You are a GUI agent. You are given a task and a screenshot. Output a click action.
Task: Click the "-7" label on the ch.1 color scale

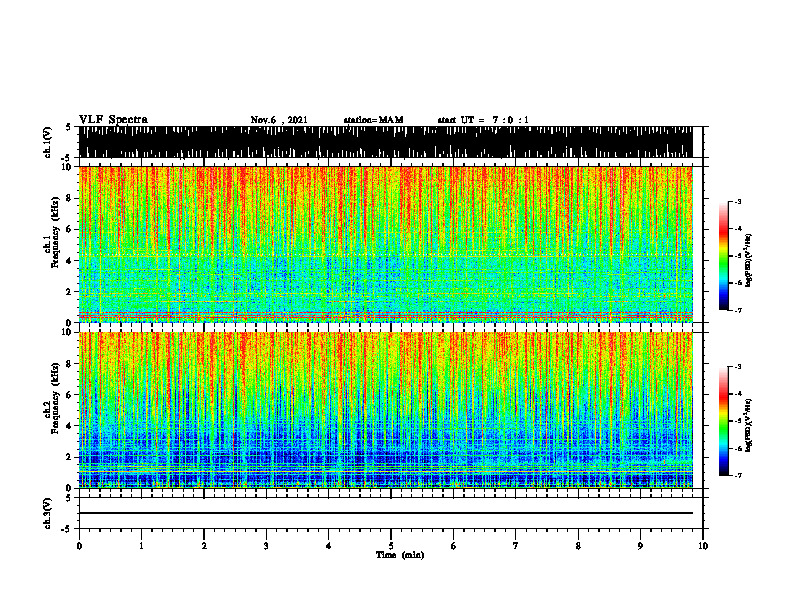pyautogui.click(x=738, y=310)
